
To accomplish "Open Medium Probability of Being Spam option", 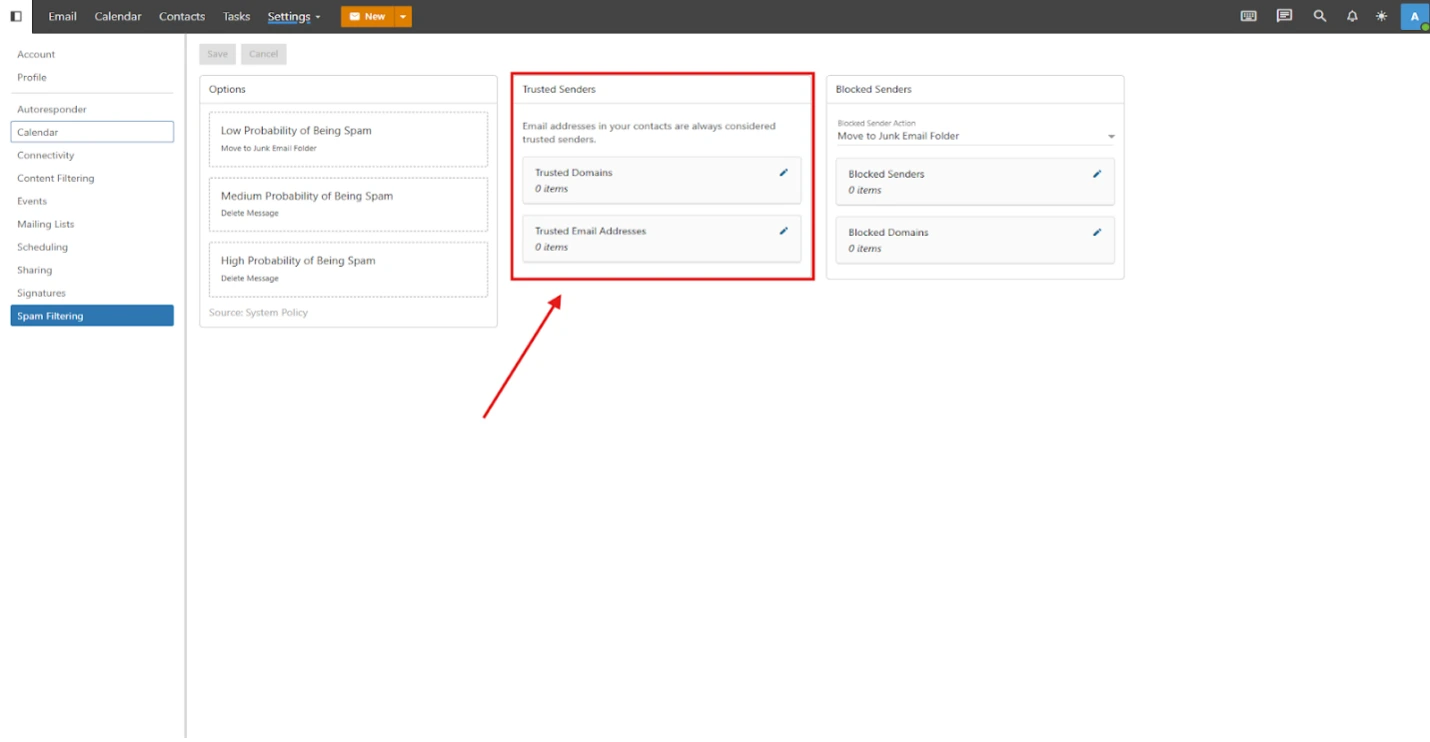I will (x=348, y=204).
